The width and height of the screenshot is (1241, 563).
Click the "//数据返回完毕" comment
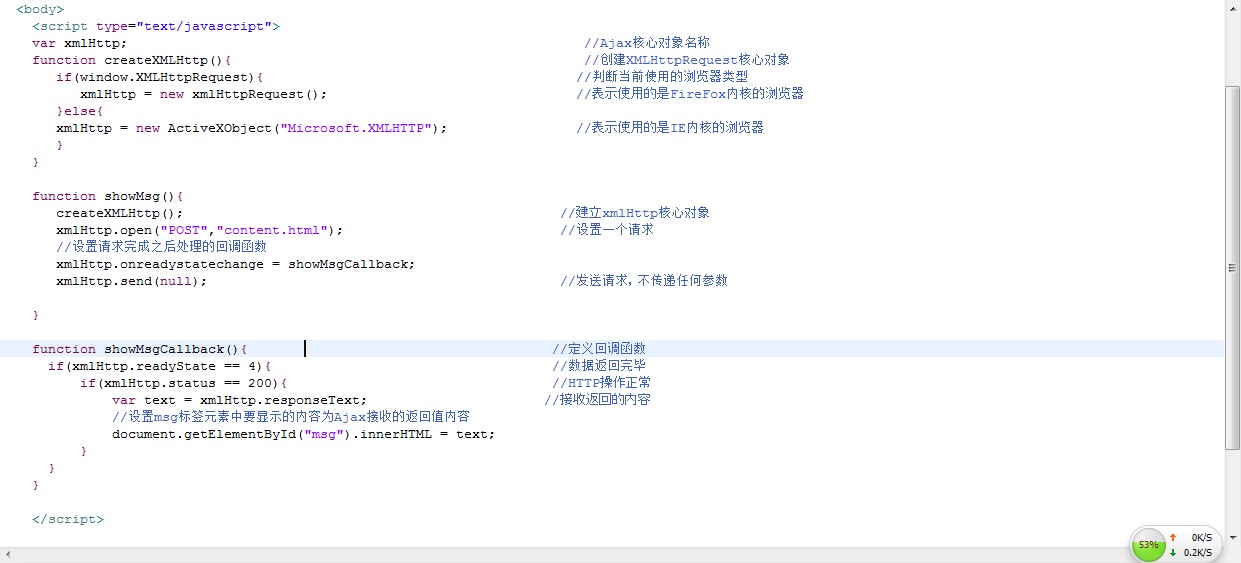[599, 366]
